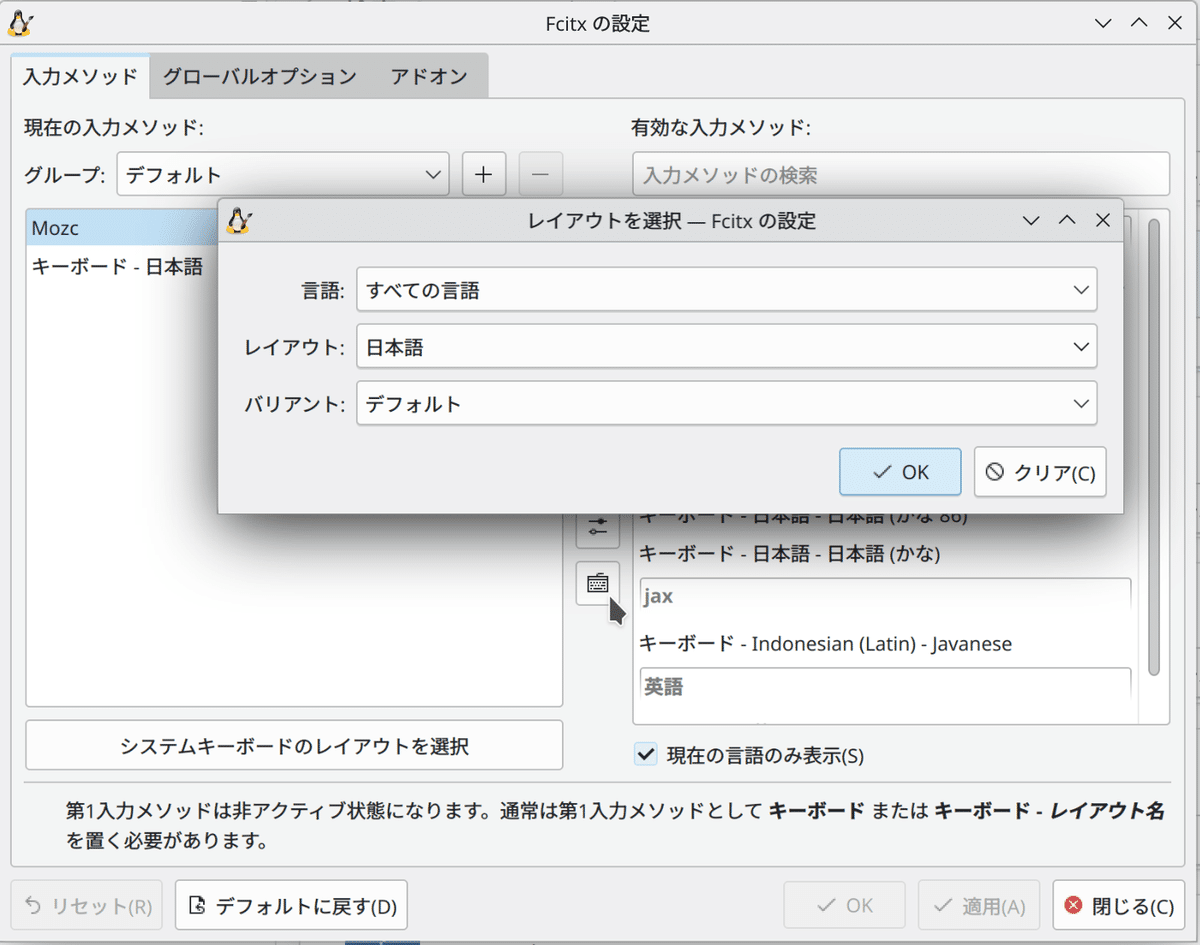The height and width of the screenshot is (945, 1200).
Task: Click the デフォルトに戻す(D) button
Action: pyautogui.click(x=292, y=906)
